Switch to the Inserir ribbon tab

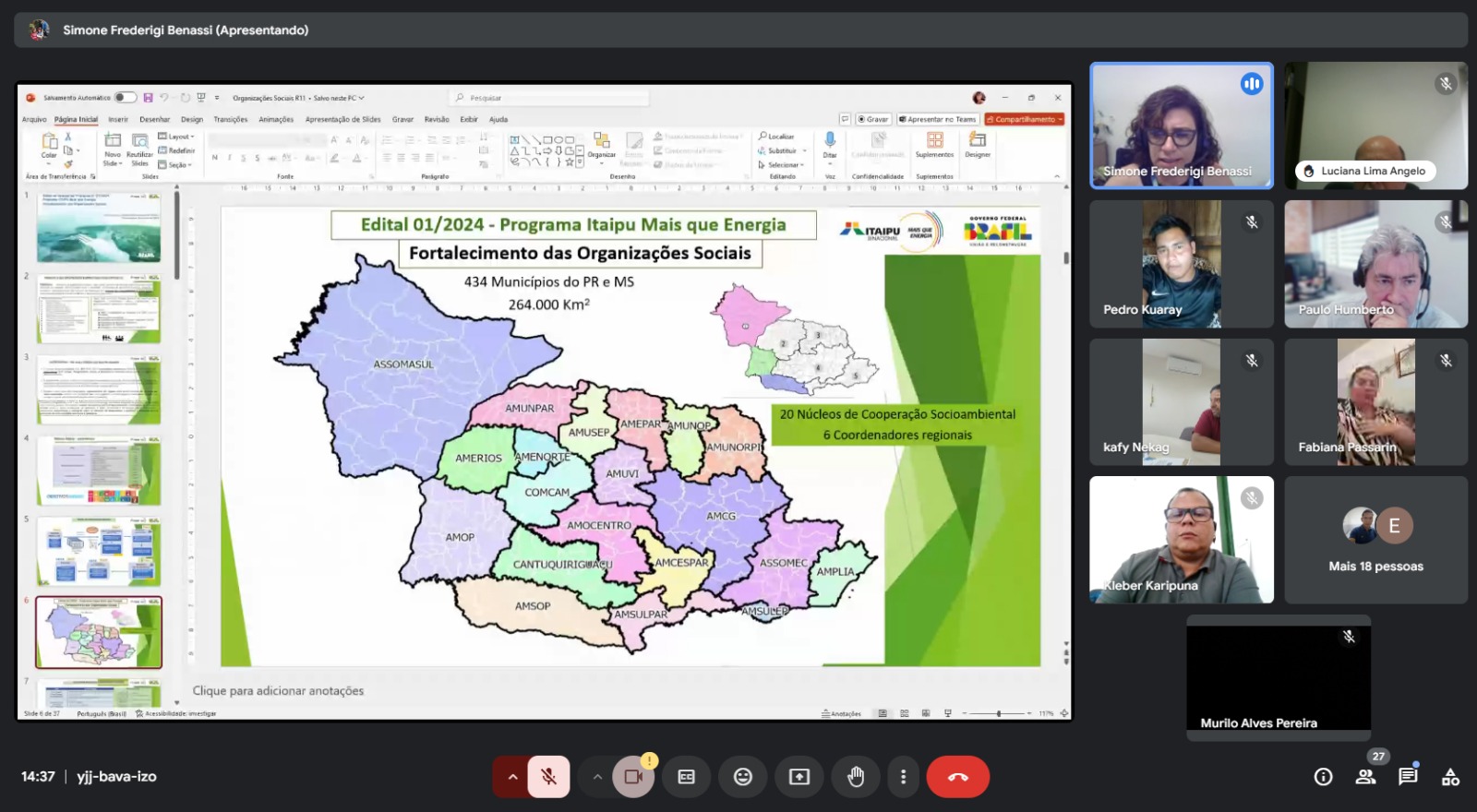118,119
